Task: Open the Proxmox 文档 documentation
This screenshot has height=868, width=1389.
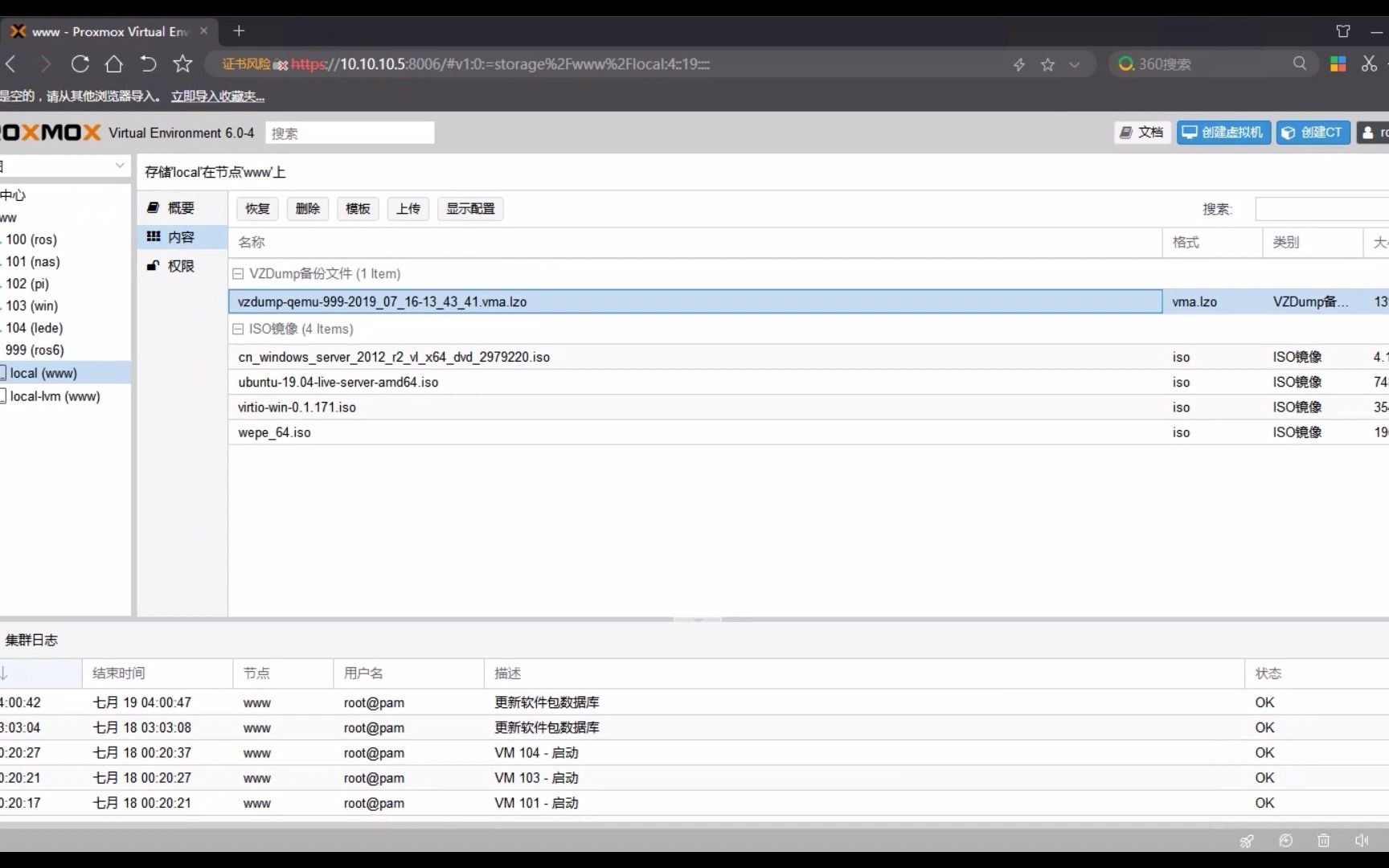Action: point(1141,132)
